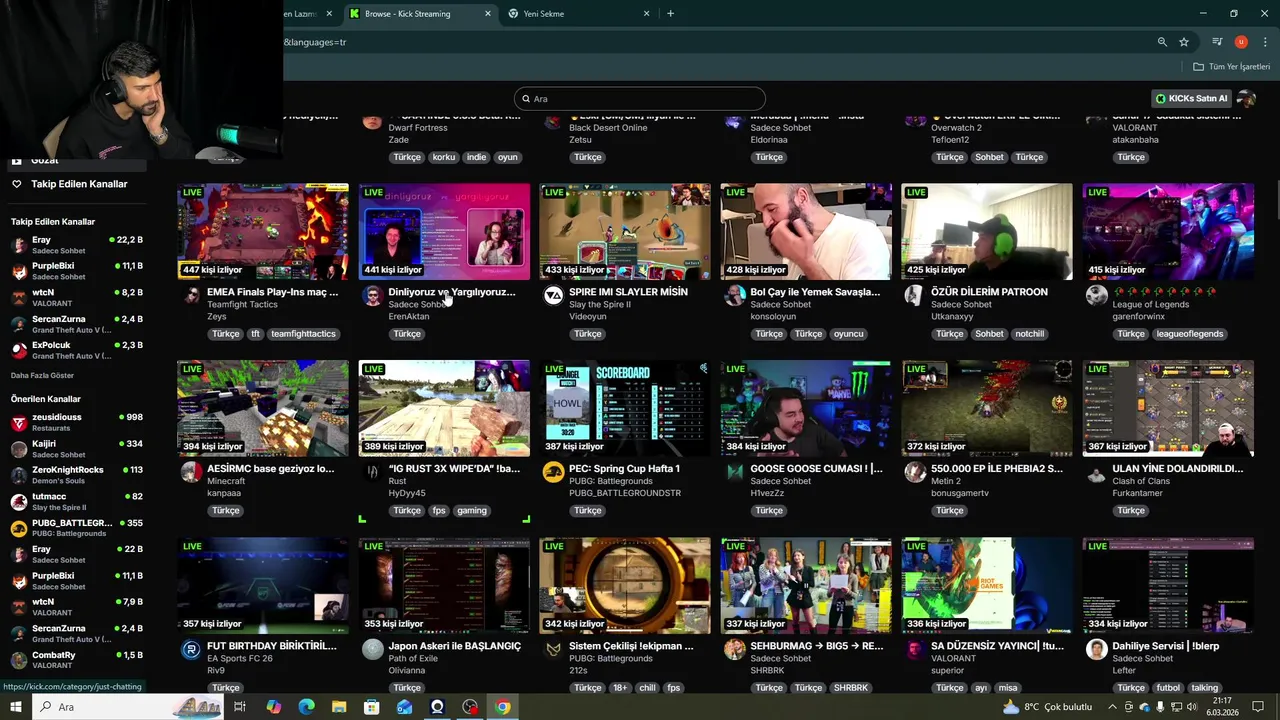The width and height of the screenshot is (1280, 720).
Task: Click SHRBRK channel avatar
Action: point(735,650)
